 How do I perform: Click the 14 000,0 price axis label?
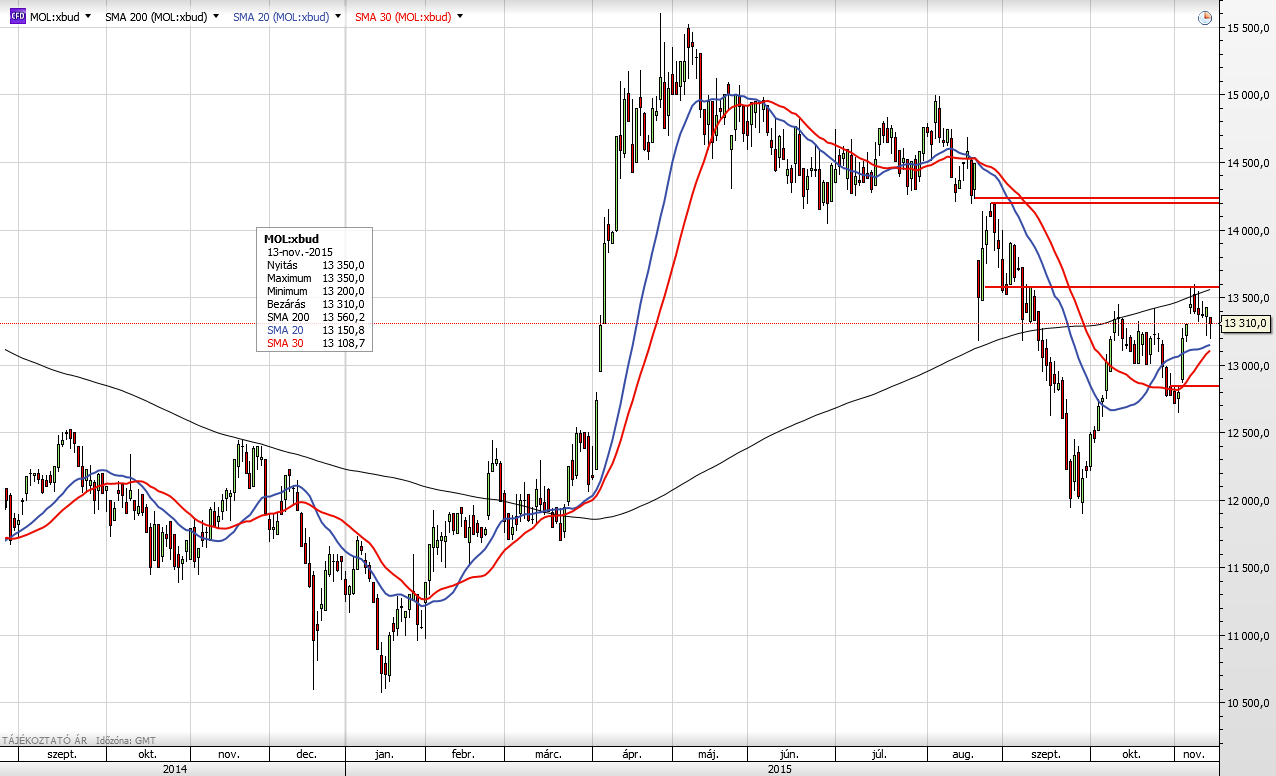tap(1248, 231)
